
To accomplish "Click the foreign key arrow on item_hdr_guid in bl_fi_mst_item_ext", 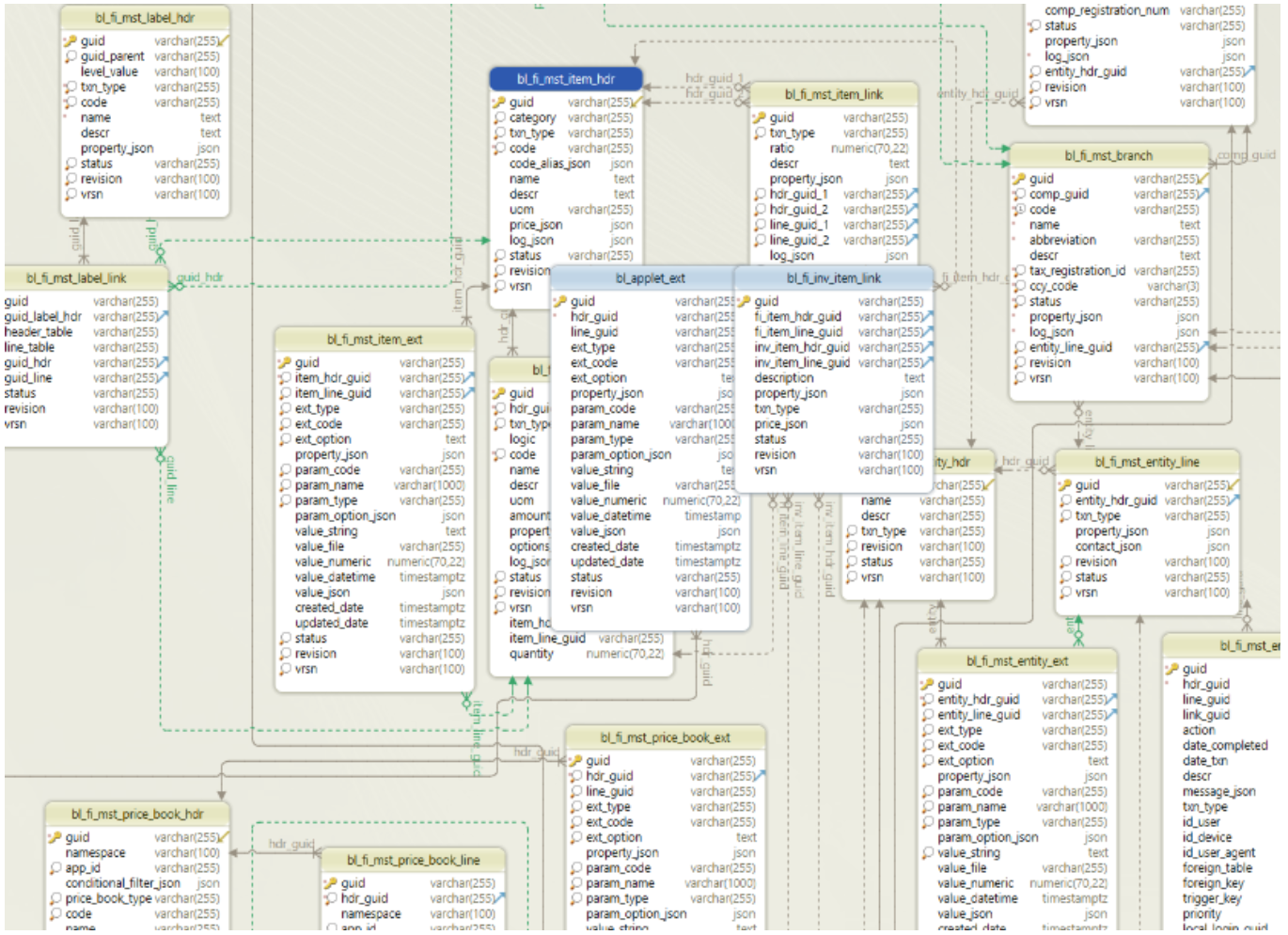I will (469, 378).
